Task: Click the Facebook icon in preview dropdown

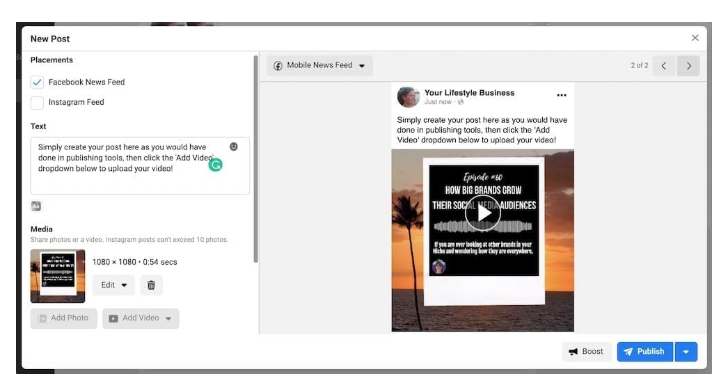Action: coord(278,65)
